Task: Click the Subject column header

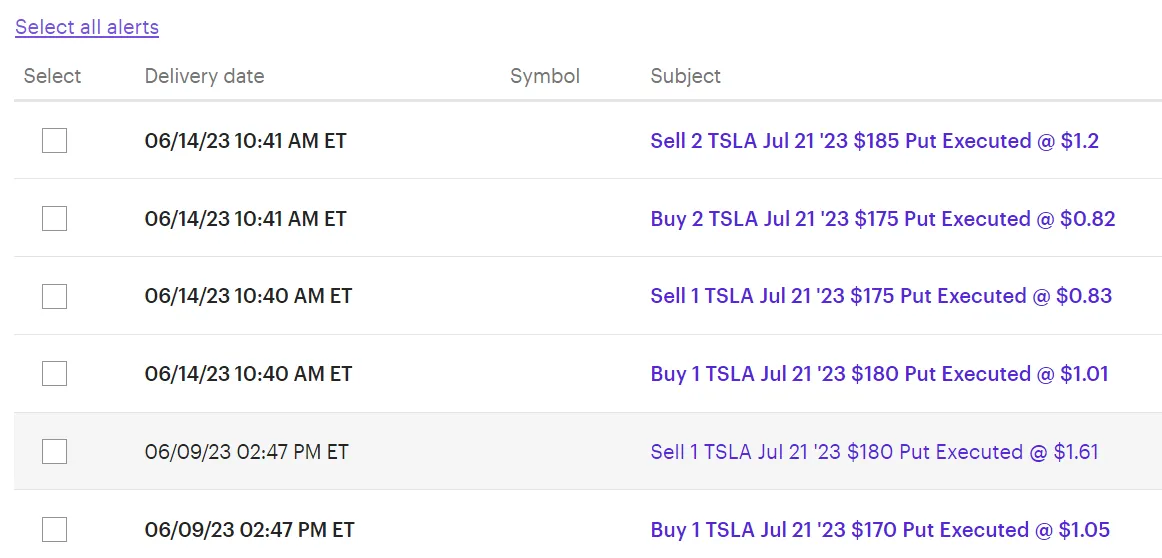Action: click(685, 76)
